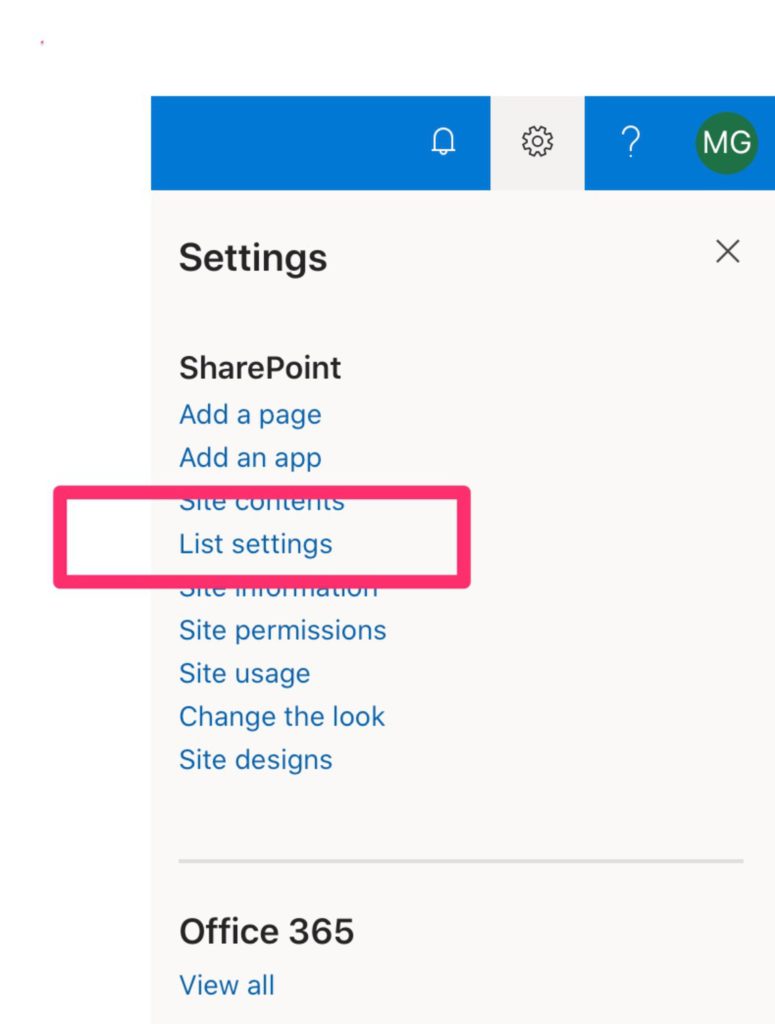The image size is (775, 1024).
Task: Dismiss the Settings panel with the X
Action: [728, 252]
